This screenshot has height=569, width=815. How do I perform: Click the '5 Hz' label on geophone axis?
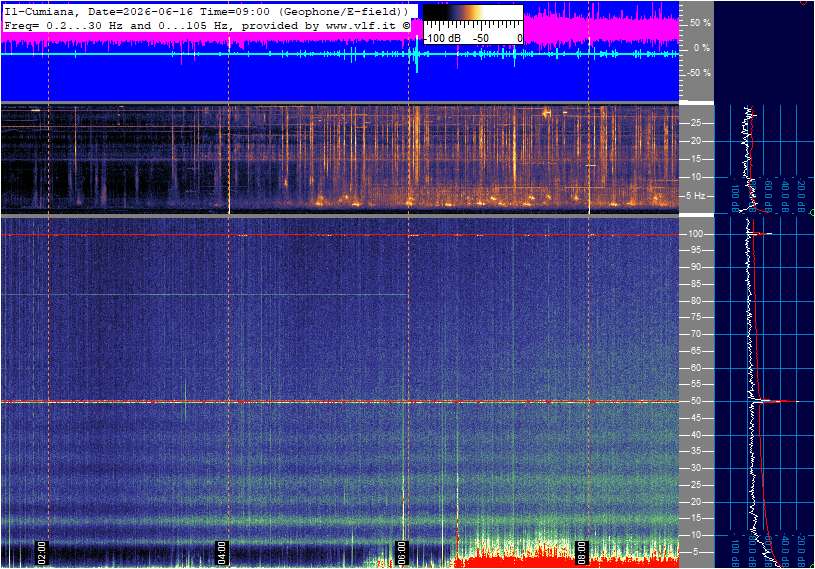696,195
